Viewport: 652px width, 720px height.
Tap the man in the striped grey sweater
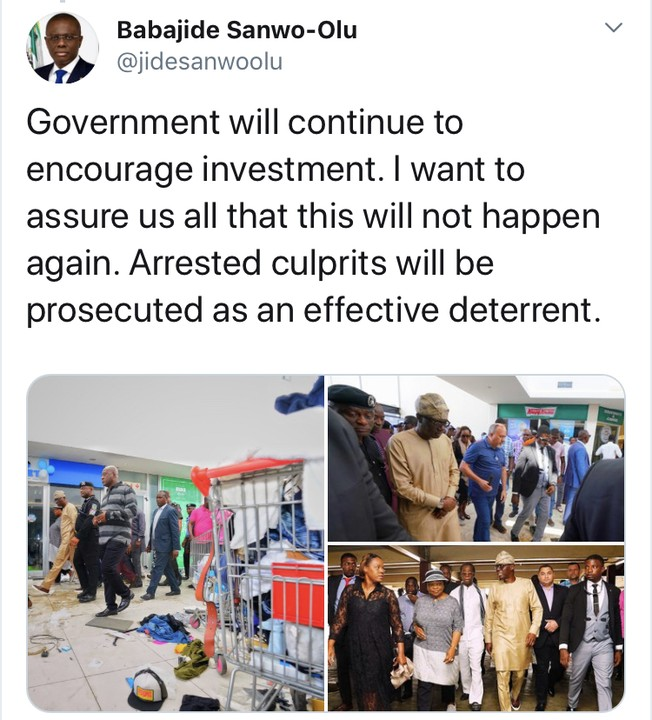point(115,540)
